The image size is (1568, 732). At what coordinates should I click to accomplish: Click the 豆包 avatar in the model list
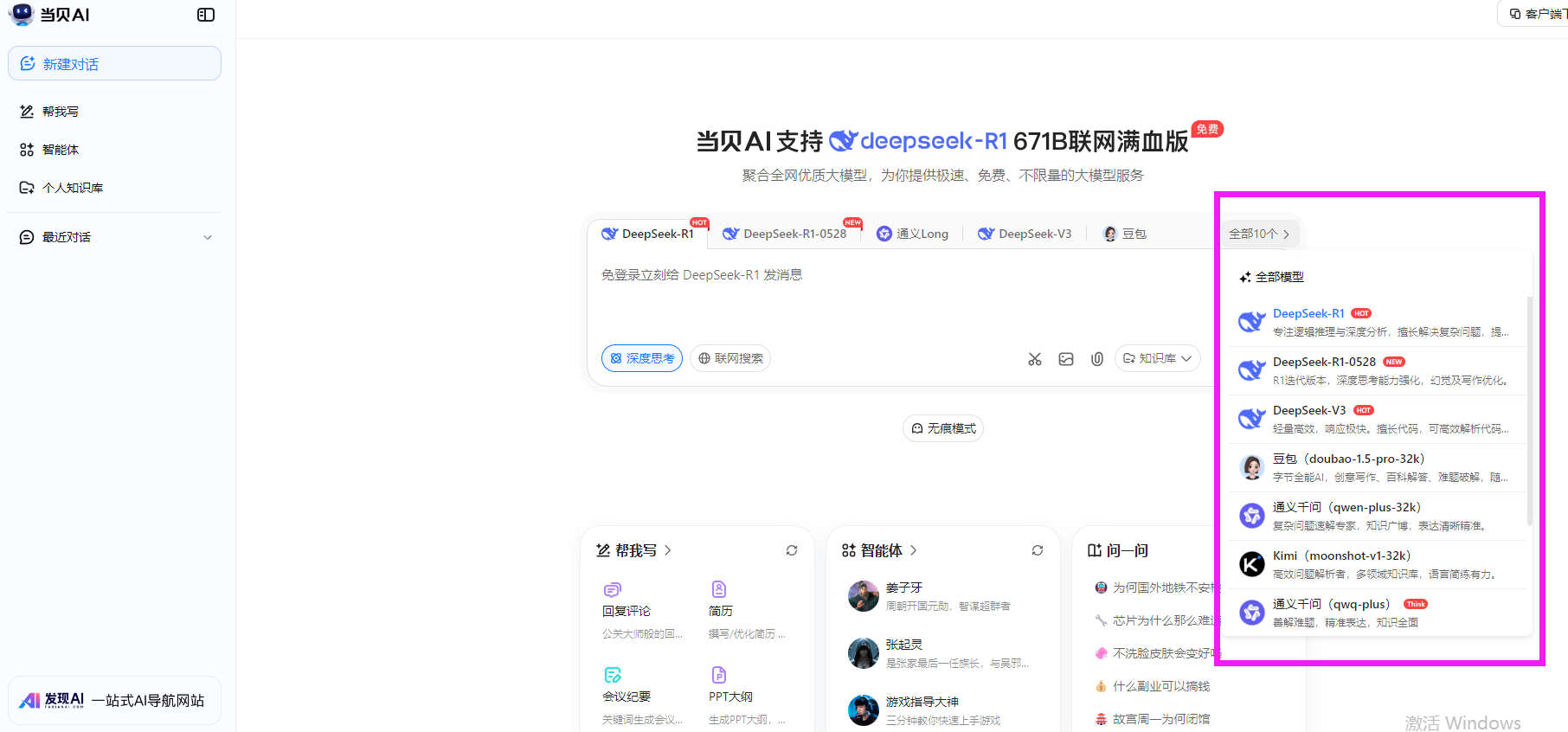pos(1252,467)
